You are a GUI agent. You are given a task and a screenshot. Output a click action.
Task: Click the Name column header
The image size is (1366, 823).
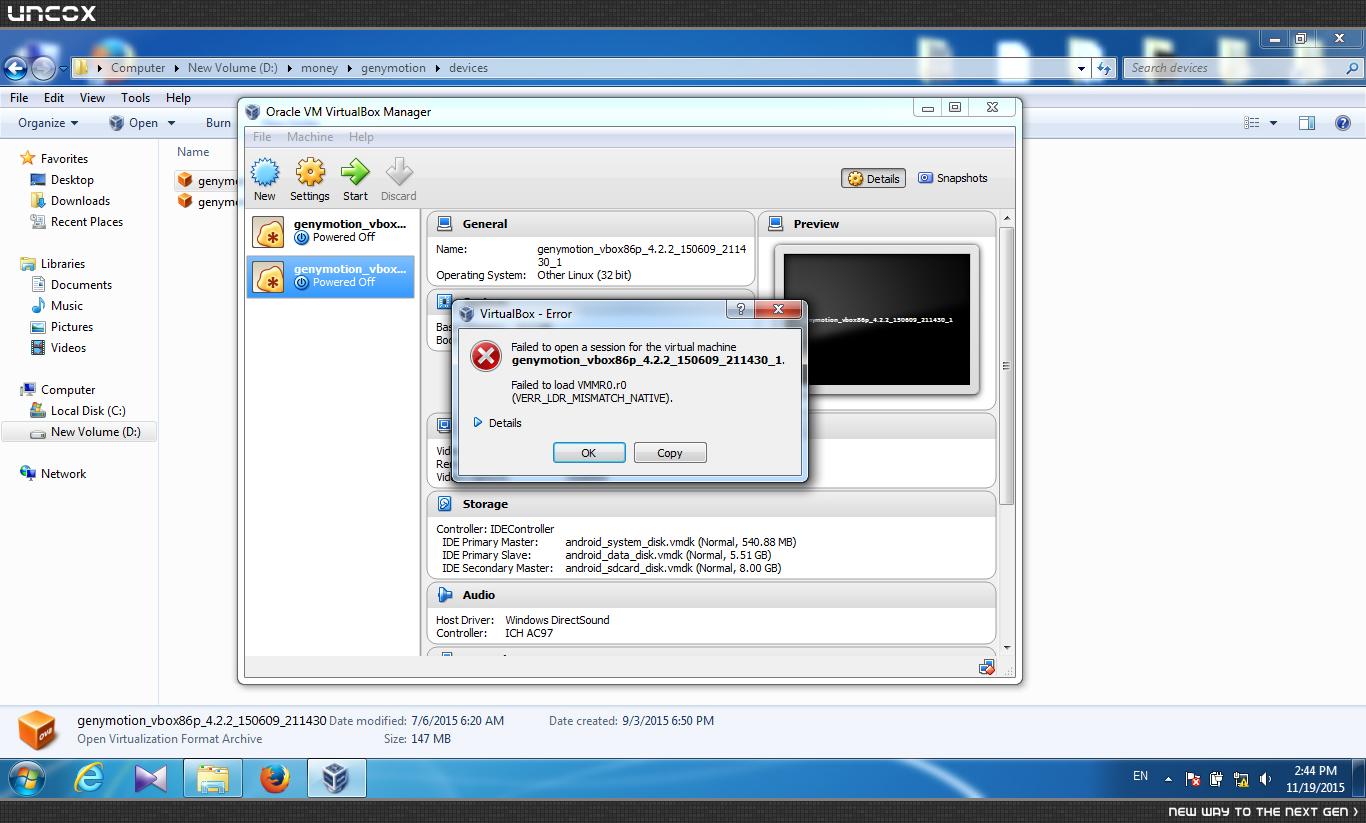pyautogui.click(x=193, y=152)
